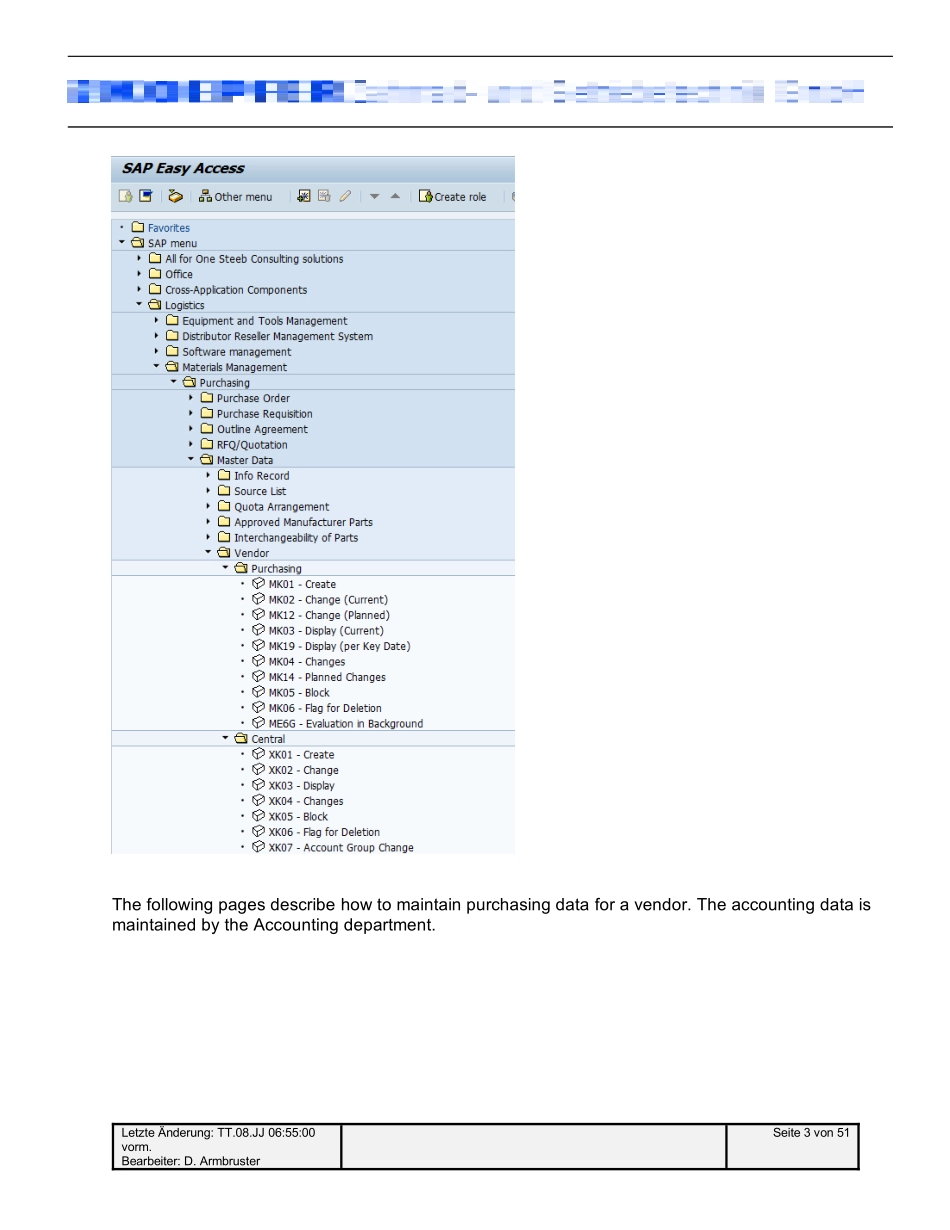Image resolution: width=950 pixels, height=1230 pixels.
Task: Select 'XK07 - Account Group Change' text
Action: pos(341,848)
